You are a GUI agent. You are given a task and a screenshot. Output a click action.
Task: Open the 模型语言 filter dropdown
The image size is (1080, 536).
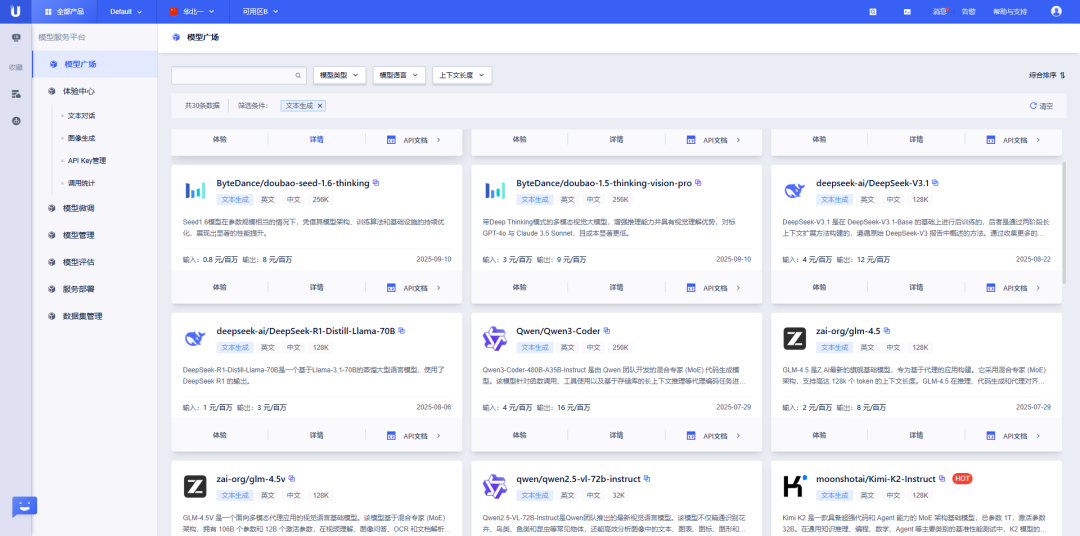click(x=399, y=75)
